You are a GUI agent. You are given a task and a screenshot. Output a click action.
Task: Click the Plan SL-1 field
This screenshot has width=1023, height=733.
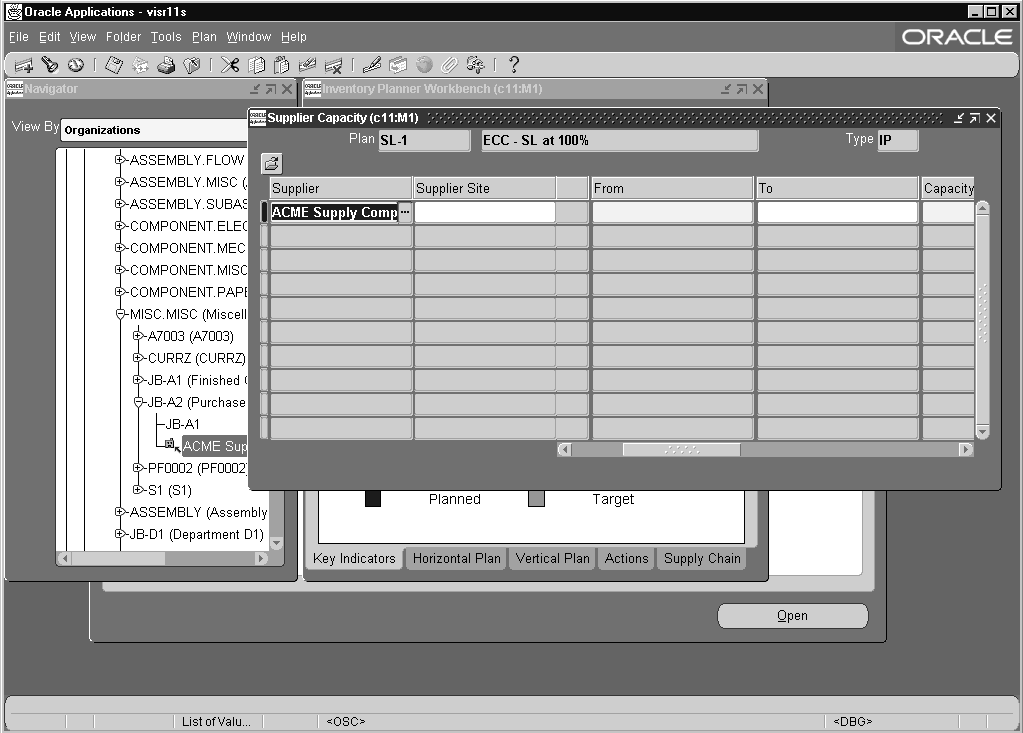pos(424,140)
